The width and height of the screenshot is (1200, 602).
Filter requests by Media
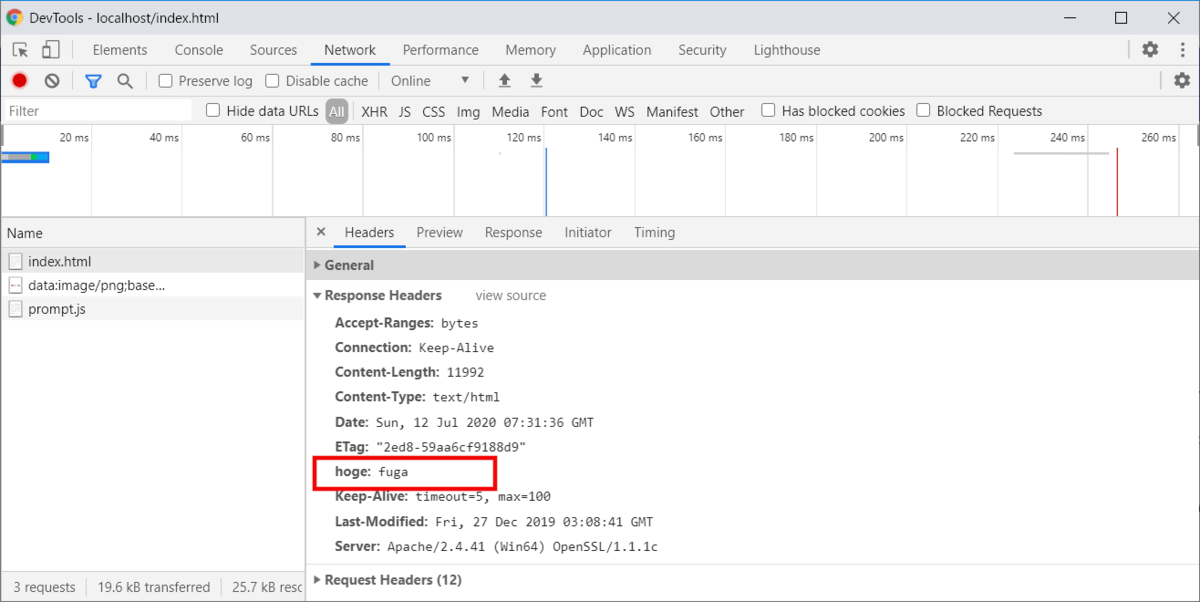[511, 111]
